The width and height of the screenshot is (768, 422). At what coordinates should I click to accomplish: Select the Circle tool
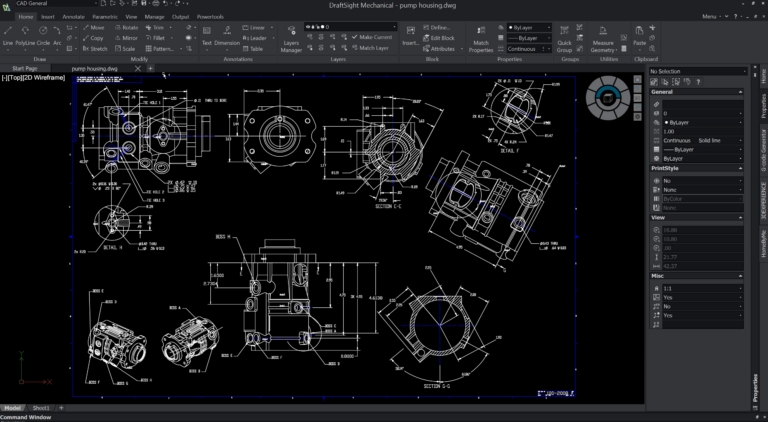[x=43, y=36]
